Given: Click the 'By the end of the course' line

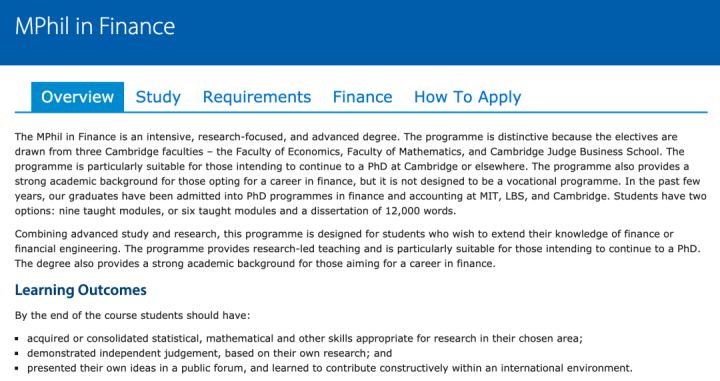Looking at the screenshot, I should pyautogui.click(x=132, y=315).
